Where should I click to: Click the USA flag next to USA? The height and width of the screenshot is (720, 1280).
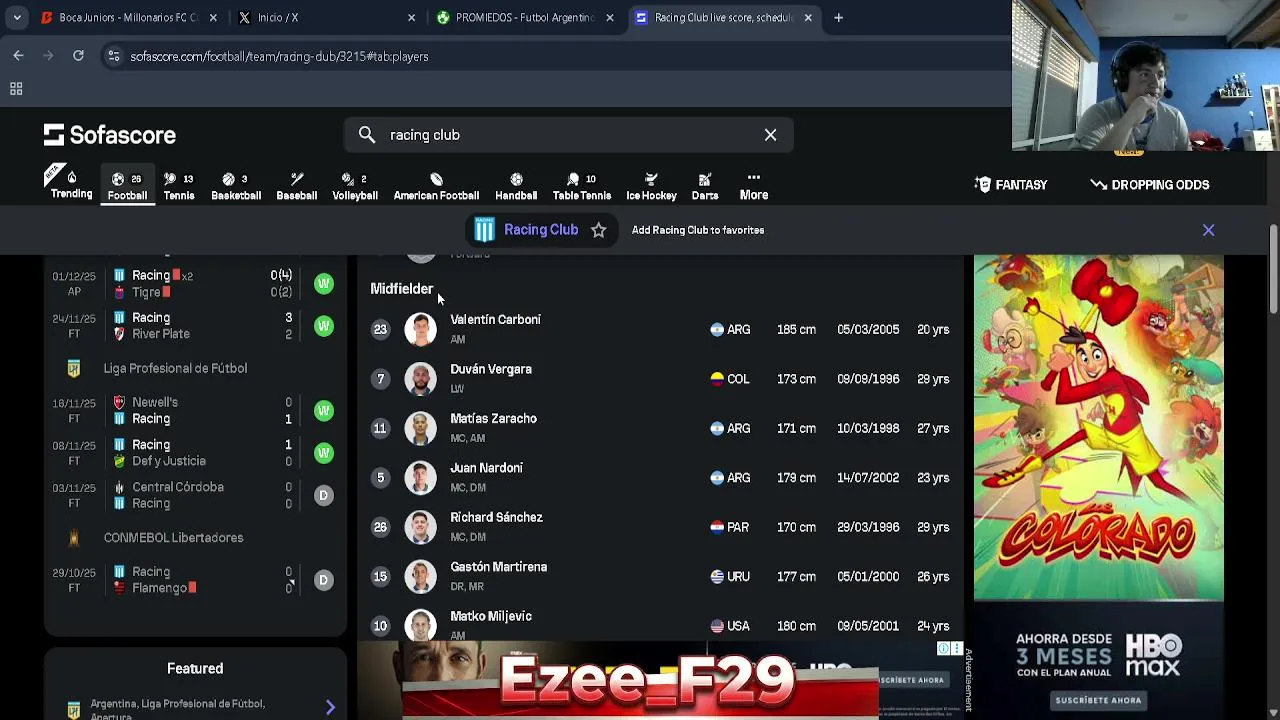point(717,626)
